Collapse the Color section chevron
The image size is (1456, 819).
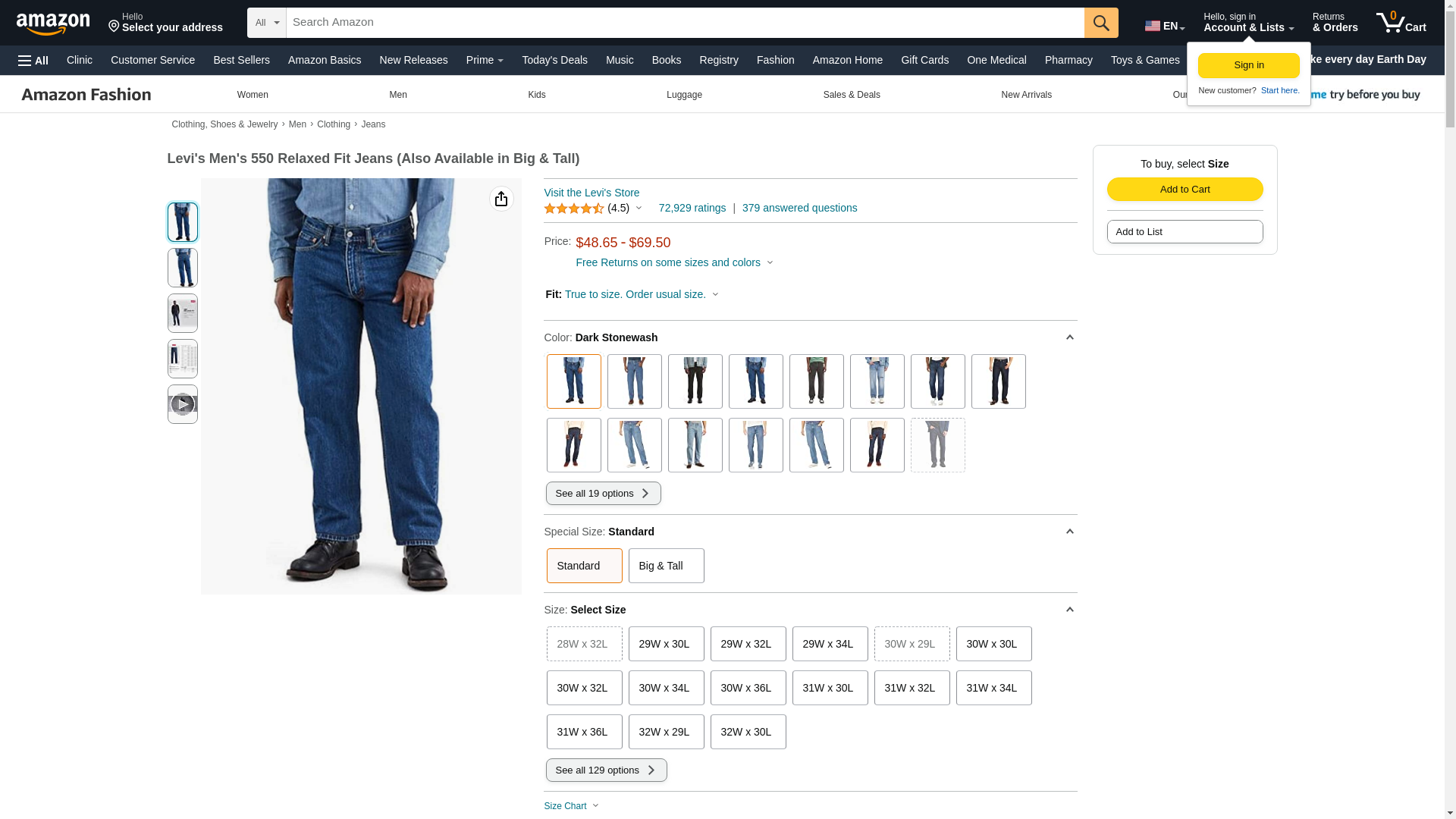click(x=1069, y=337)
